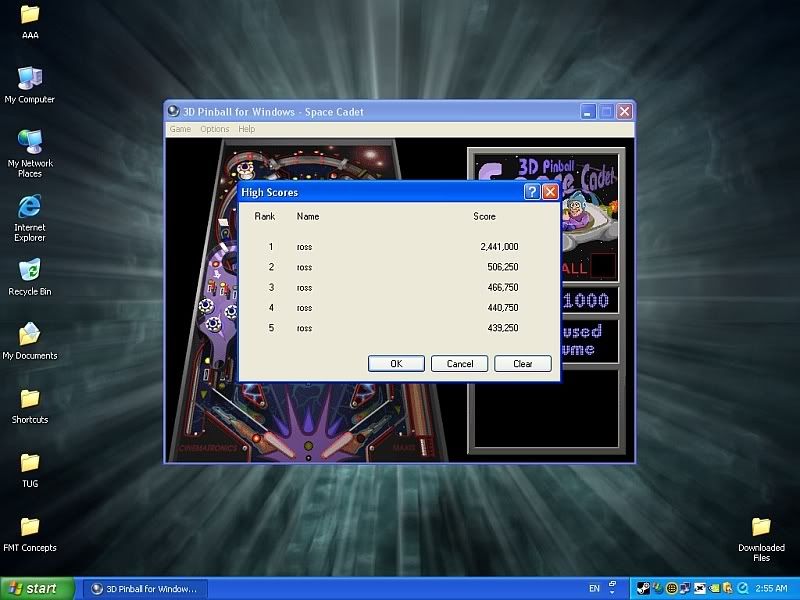This screenshot has height=600, width=800.
Task: Select the TUG folder icon
Action: [30, 470]
